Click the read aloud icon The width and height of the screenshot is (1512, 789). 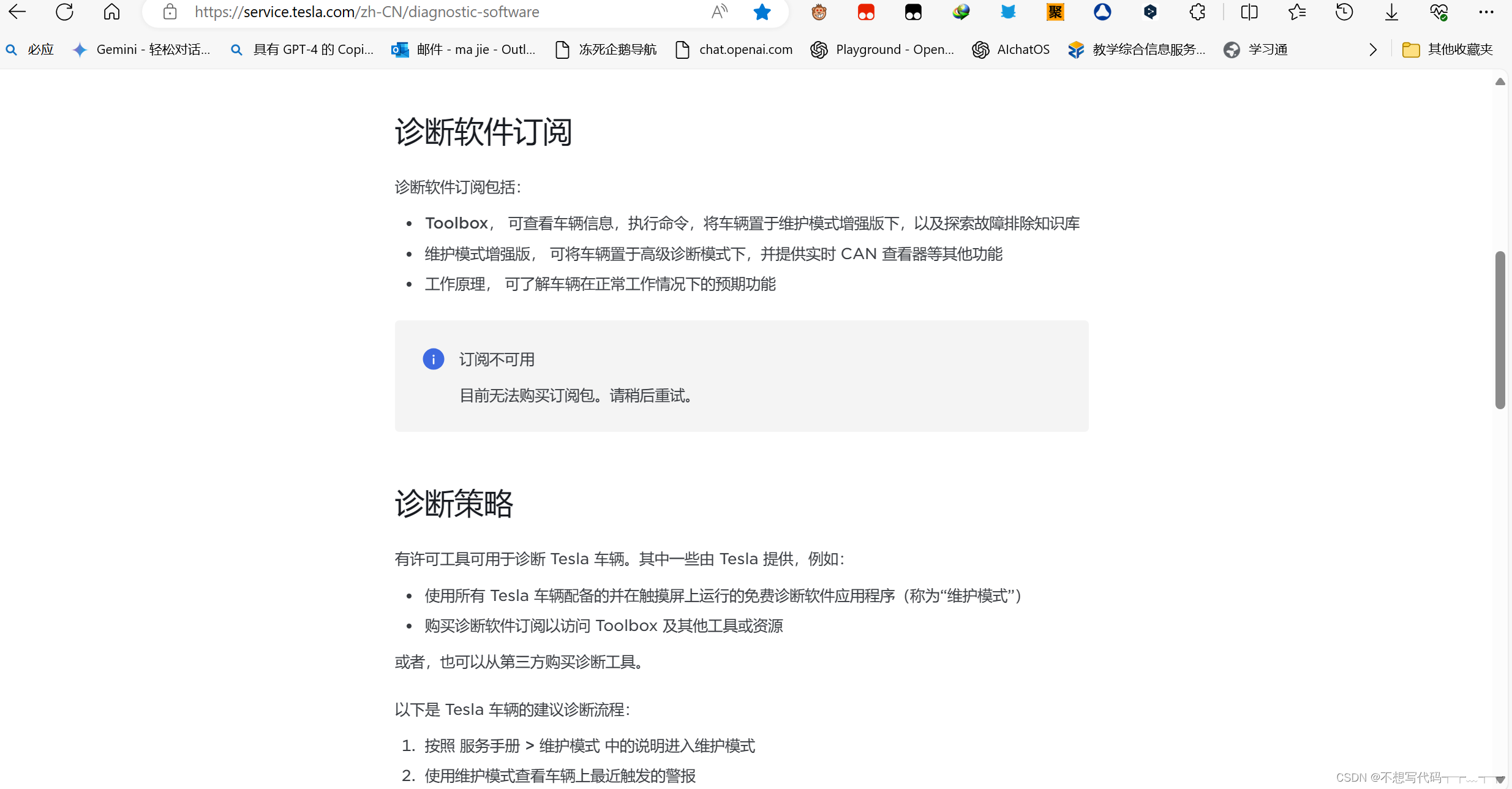click(720, 12)
